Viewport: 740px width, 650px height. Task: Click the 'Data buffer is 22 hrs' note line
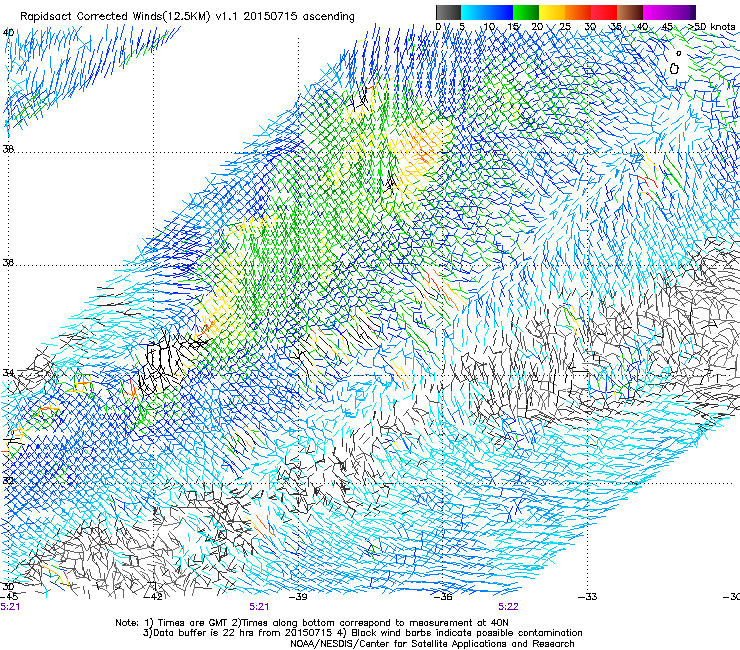(362, 633)
